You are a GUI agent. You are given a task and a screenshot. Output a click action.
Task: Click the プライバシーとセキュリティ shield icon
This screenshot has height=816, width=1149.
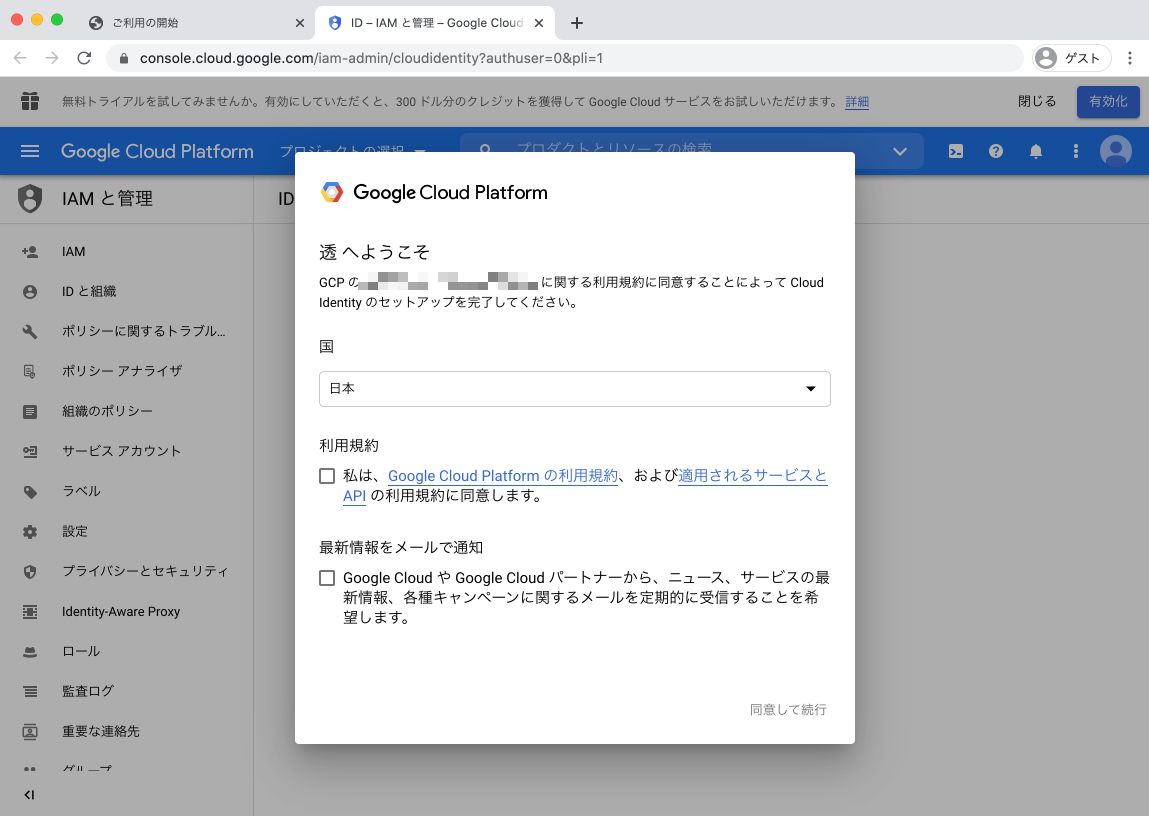(x=30, y=571)
